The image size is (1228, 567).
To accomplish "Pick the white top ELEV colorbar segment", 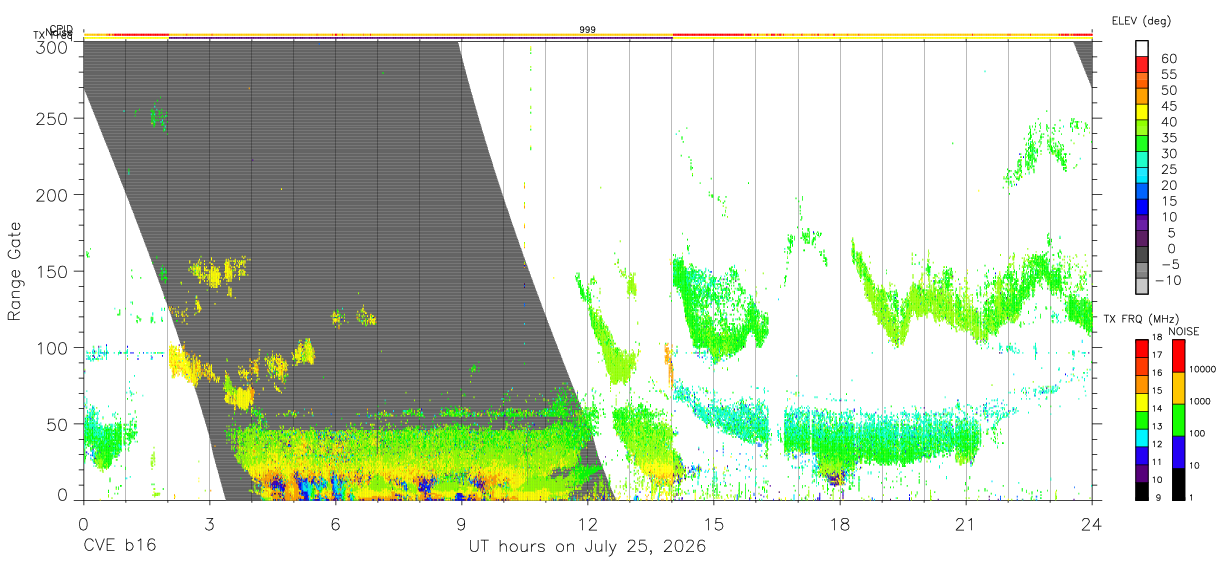I will [1142, 49].
